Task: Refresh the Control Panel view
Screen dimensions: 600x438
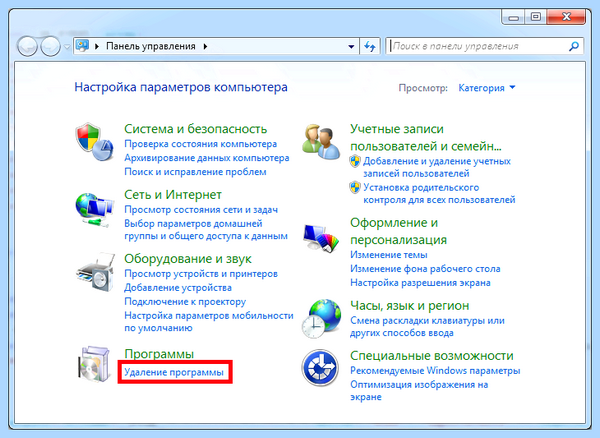Action: pyautogui.click(x=370, y=46)
